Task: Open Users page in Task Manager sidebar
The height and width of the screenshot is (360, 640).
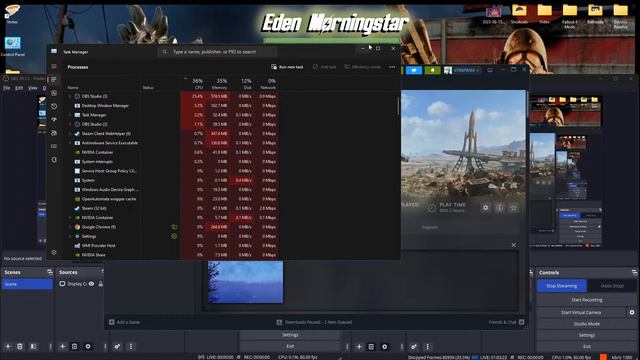Action: (x=54, y=133)
